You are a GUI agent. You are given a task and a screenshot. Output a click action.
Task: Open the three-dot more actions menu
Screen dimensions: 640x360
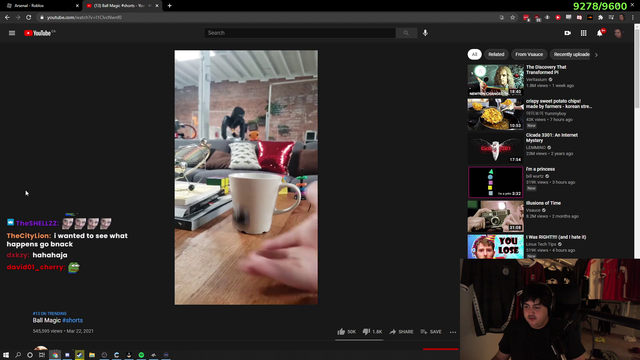(453, 332)
